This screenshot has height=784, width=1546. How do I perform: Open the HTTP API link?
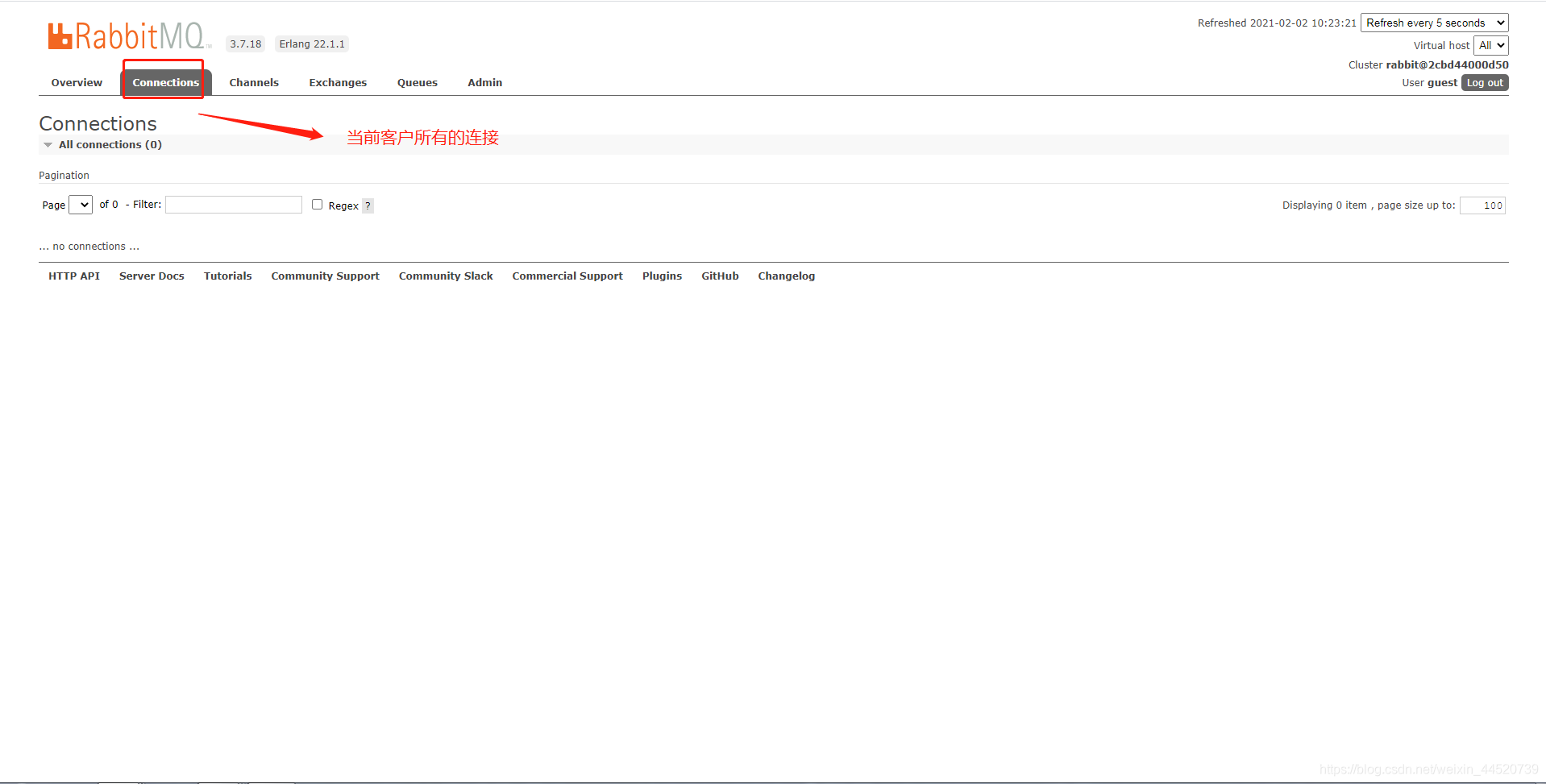[x=74, y=276]
